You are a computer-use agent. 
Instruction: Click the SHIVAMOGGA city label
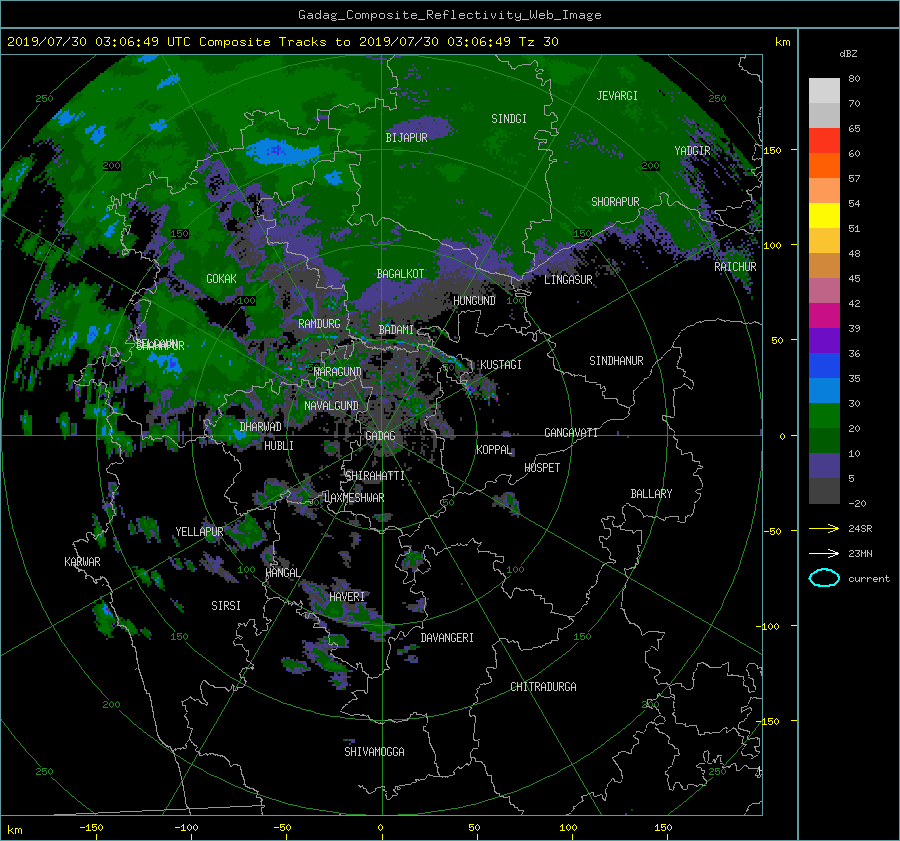(374, 752)
